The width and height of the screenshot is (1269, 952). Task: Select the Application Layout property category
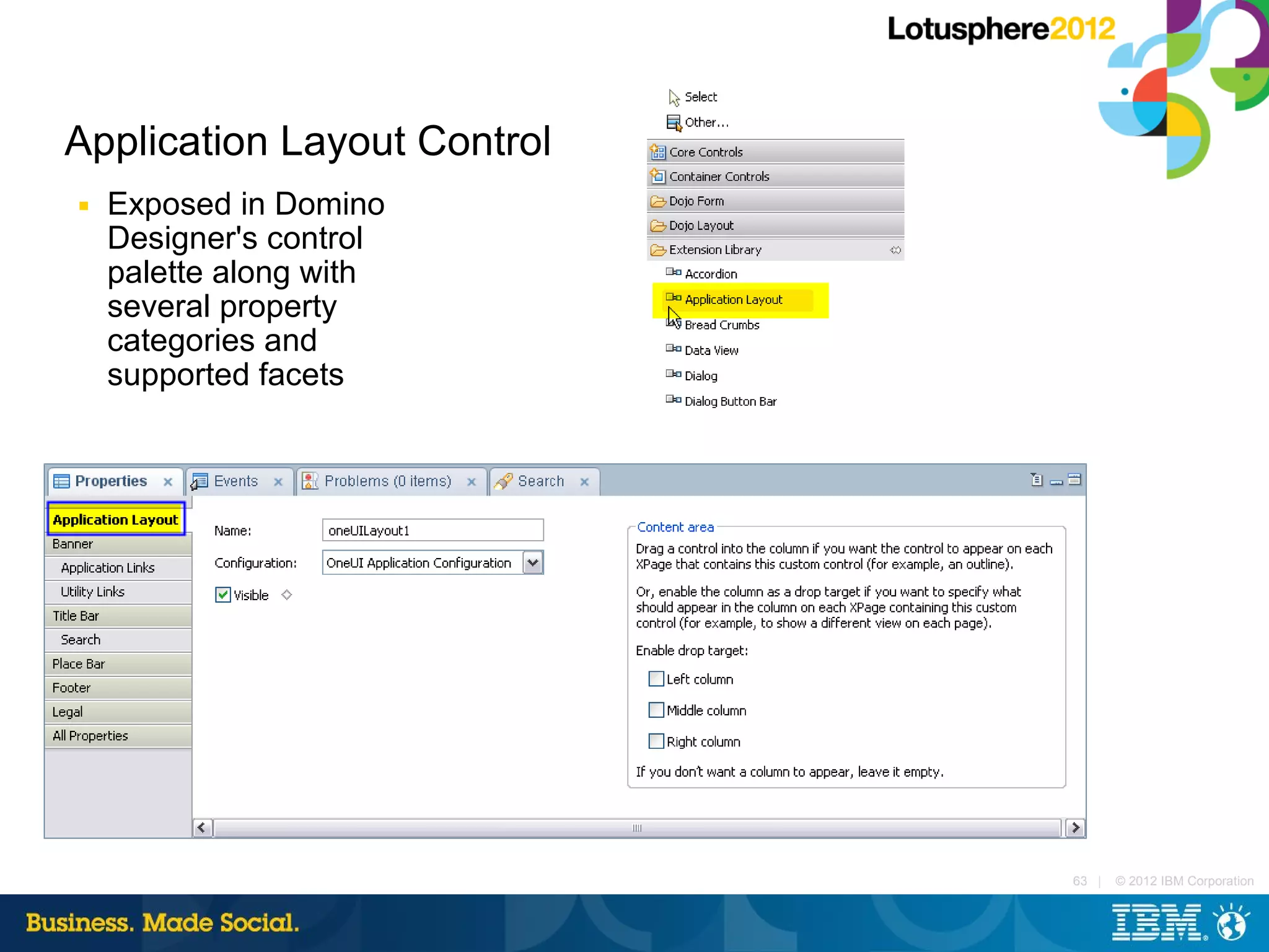[x=116, y=519]
